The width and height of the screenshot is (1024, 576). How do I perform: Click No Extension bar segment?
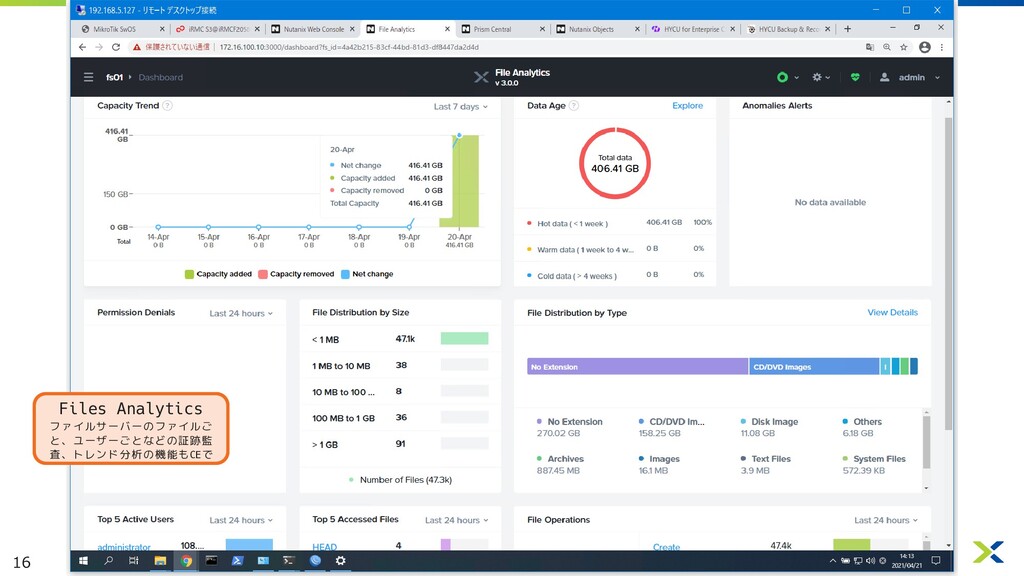(x=637, y=367)
